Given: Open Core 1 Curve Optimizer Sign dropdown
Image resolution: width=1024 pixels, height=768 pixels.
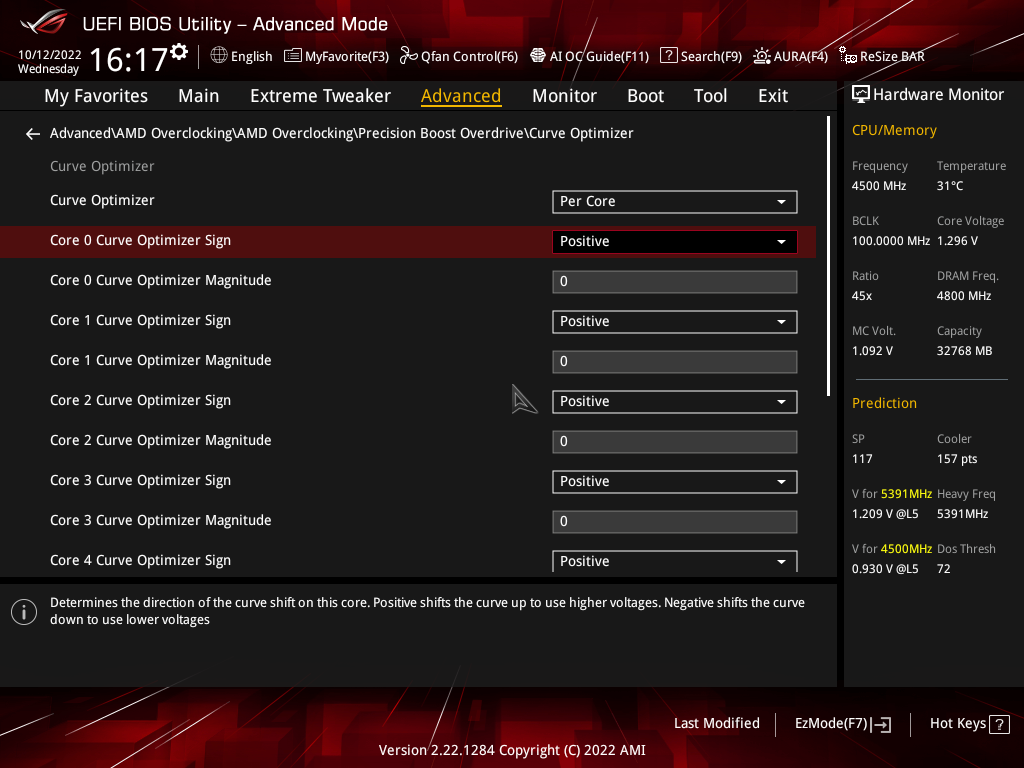Looking at the screenshot, I should 675,322.
